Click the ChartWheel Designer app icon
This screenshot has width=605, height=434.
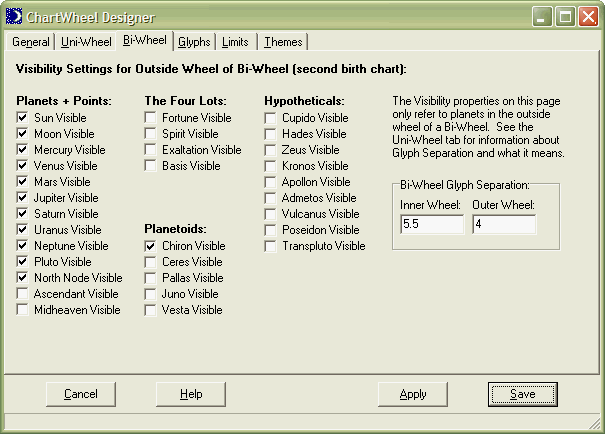pos(14,17)
